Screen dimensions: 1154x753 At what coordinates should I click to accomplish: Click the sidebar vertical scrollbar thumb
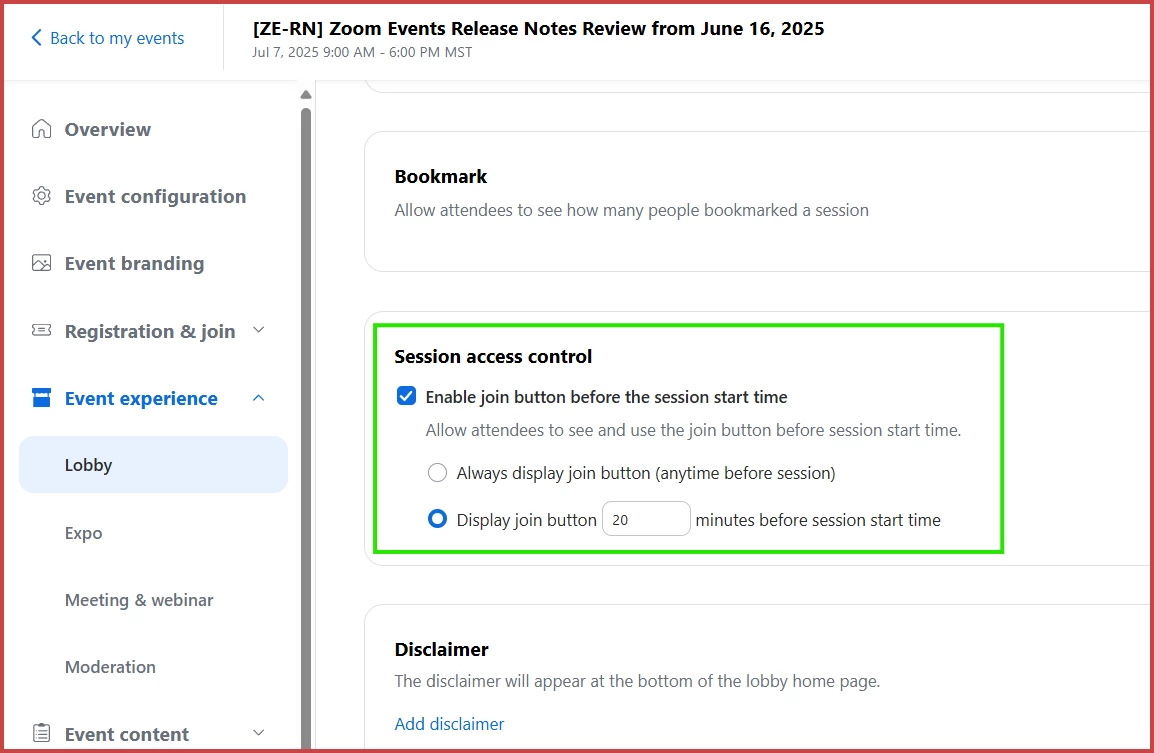coord(306,427)
